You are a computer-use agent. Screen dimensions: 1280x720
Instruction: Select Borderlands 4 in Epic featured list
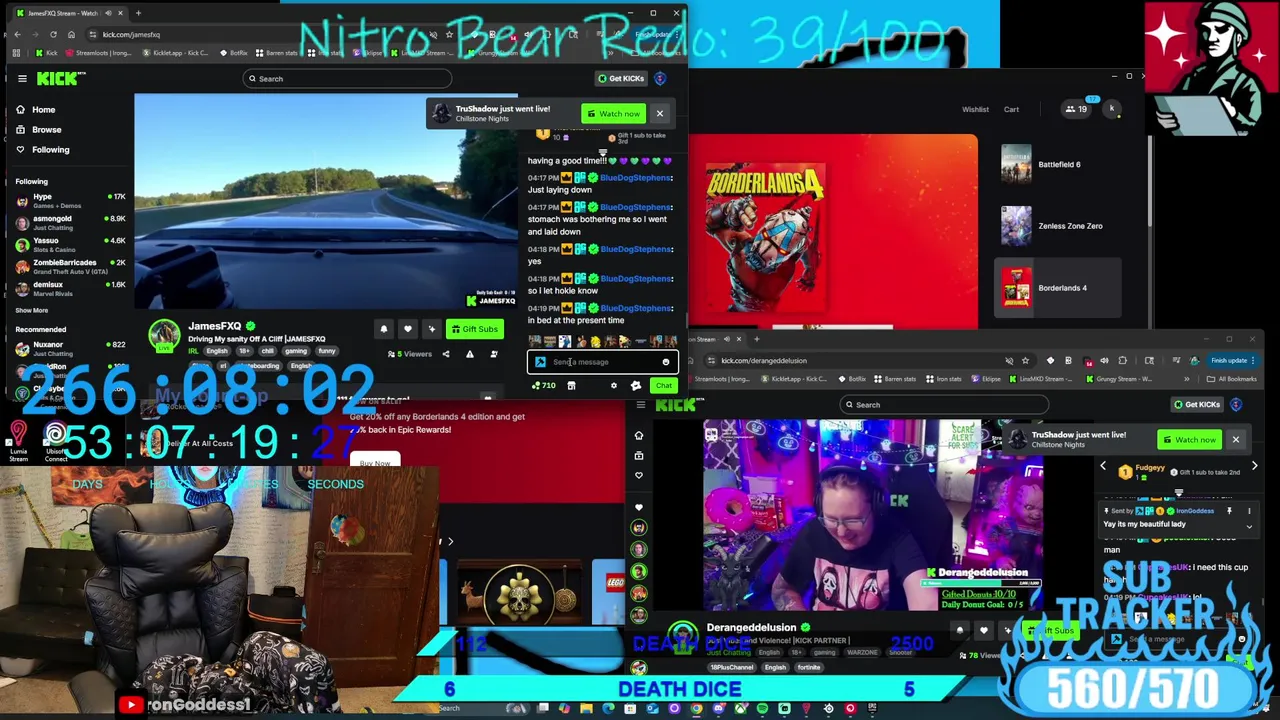tap(1058, 288)
